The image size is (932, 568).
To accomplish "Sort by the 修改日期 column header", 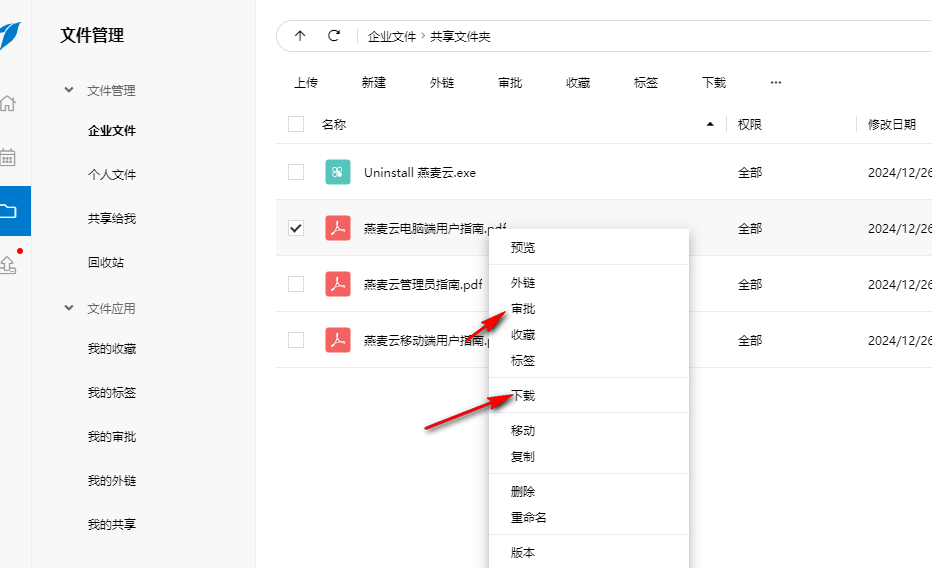I will coord(892,124).
